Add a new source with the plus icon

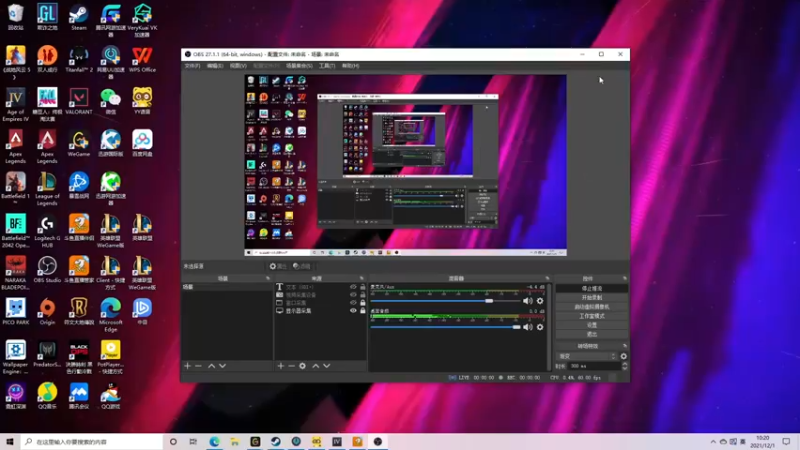coord(281,366)
